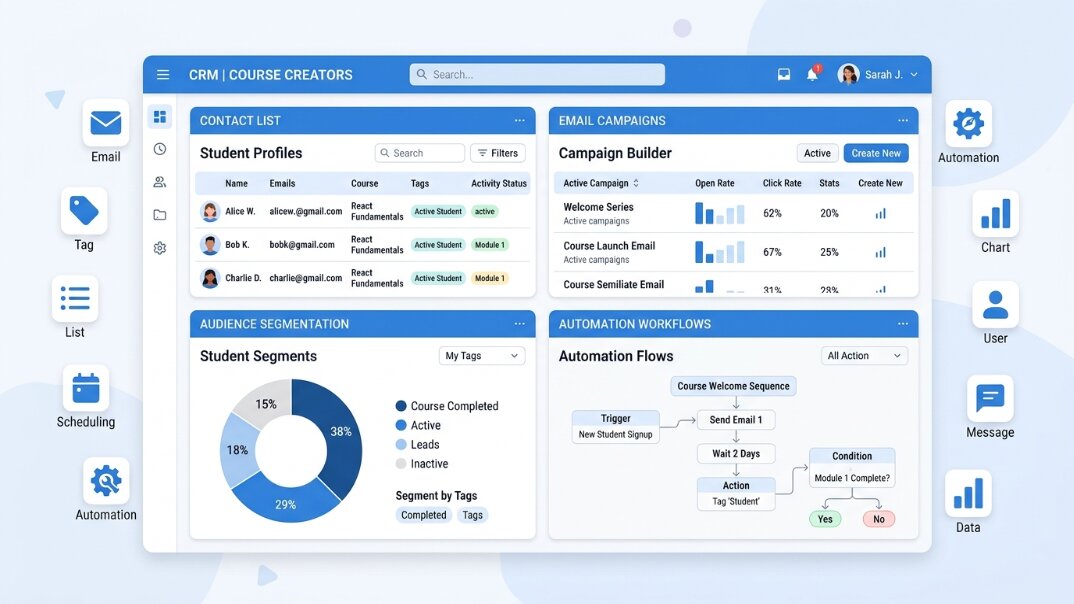Click the List icon
1074x604 pixels.
point(75,299)
